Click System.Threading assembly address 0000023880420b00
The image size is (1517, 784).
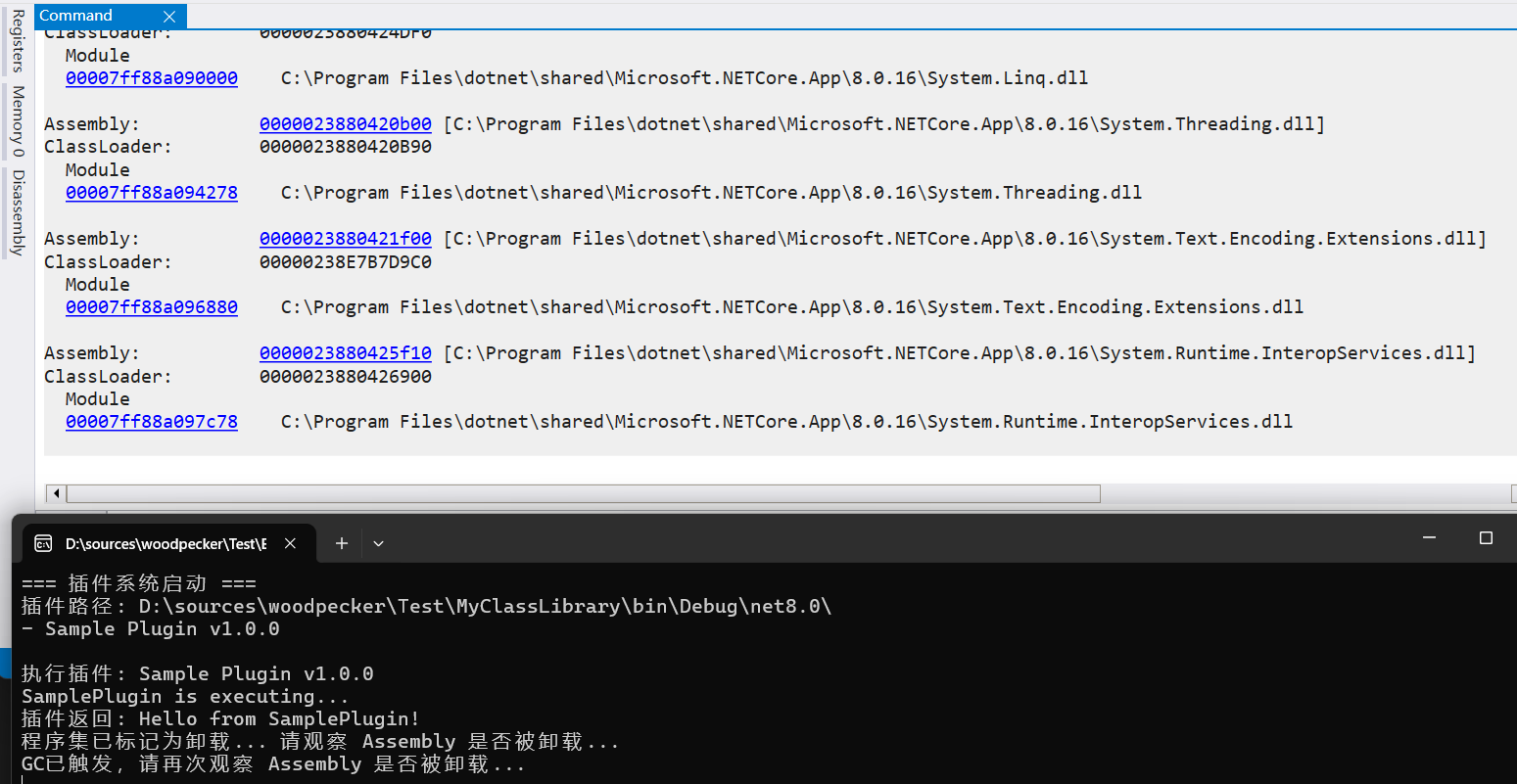345,124
